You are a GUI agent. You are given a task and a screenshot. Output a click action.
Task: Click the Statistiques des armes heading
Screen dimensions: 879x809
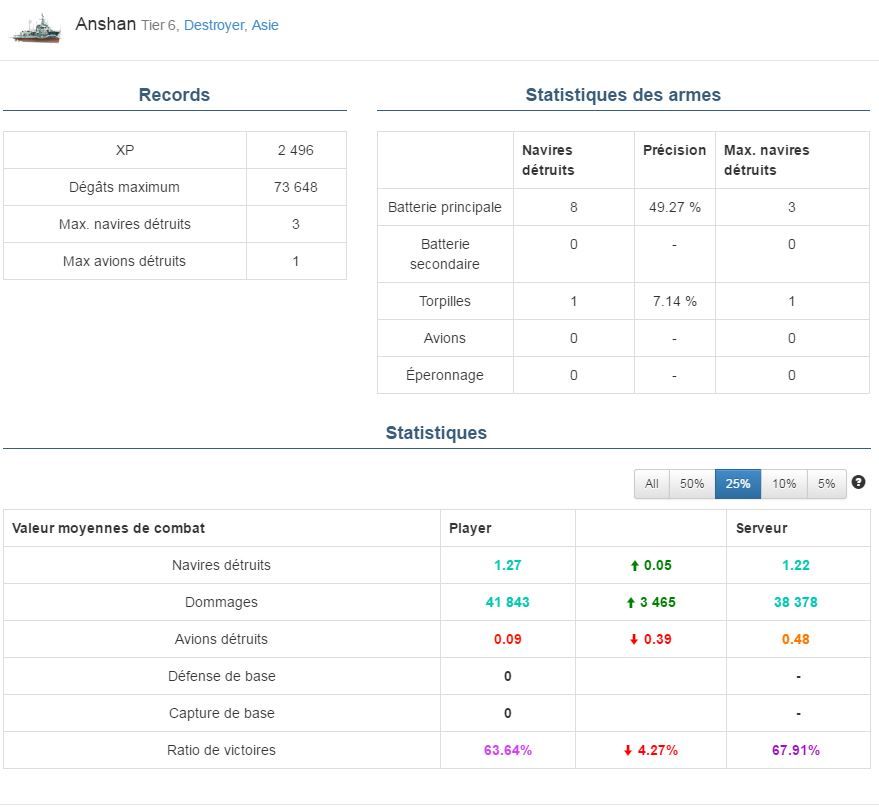tap(623, 96)
